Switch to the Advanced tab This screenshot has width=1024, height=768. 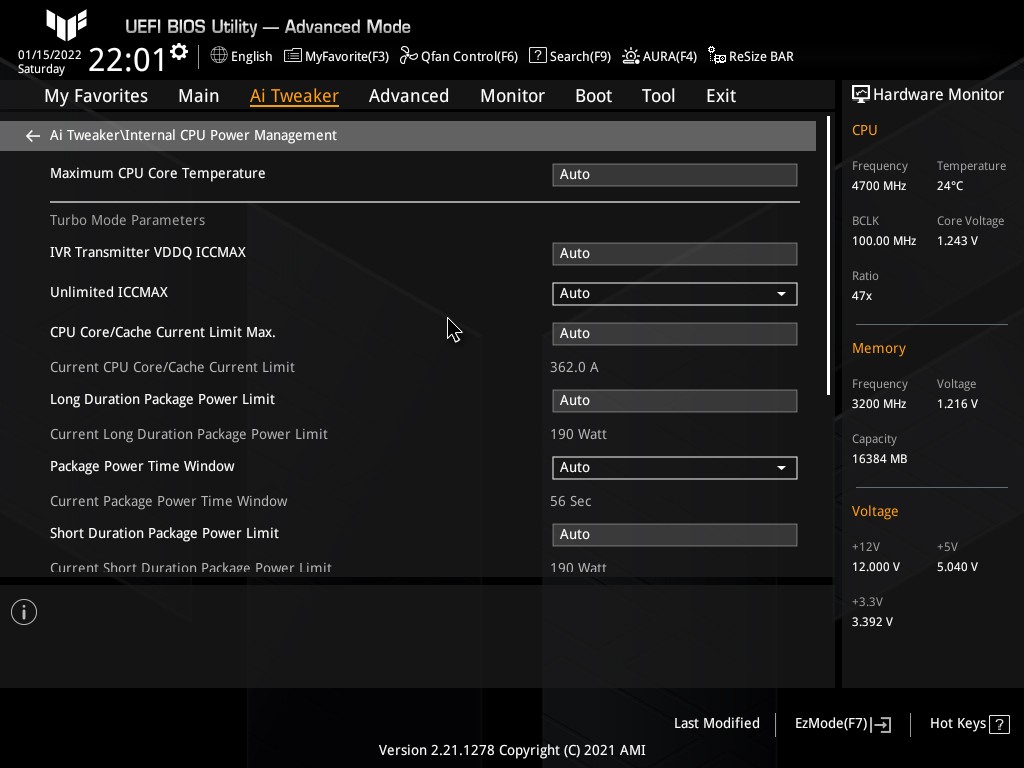coord(408,96)
